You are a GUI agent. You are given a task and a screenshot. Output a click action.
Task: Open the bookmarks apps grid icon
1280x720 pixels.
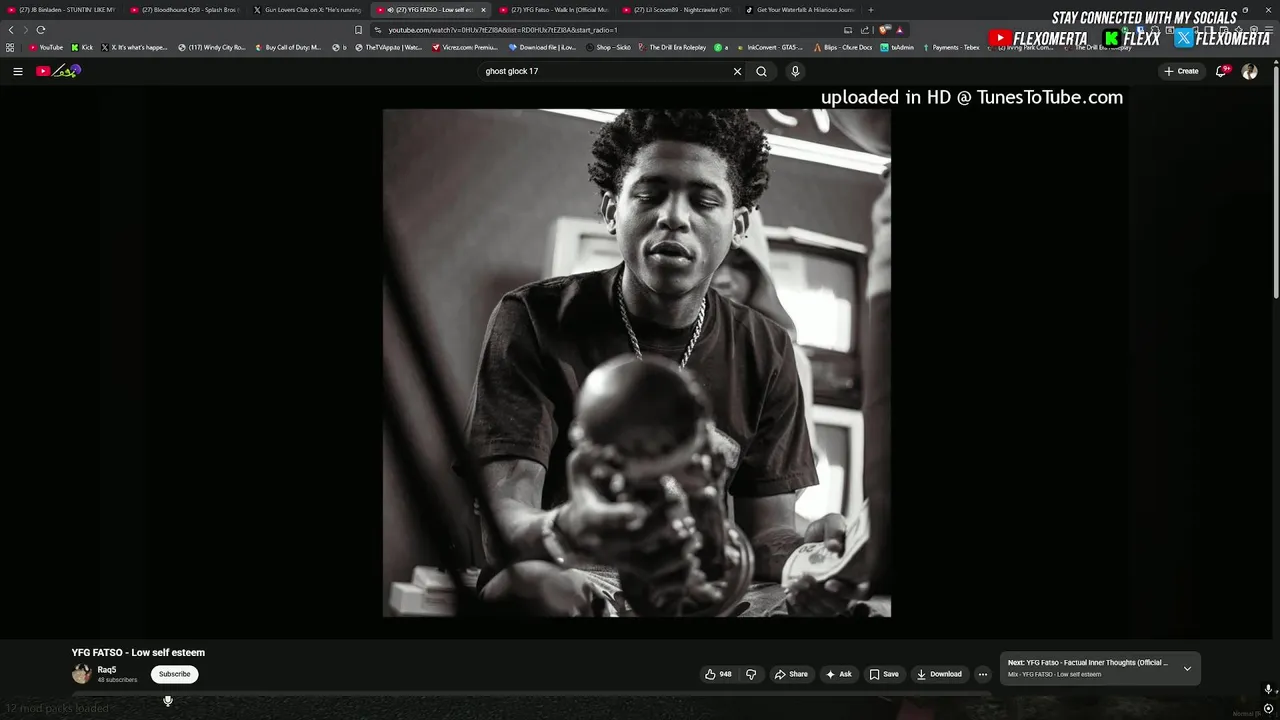coord(10,47)
